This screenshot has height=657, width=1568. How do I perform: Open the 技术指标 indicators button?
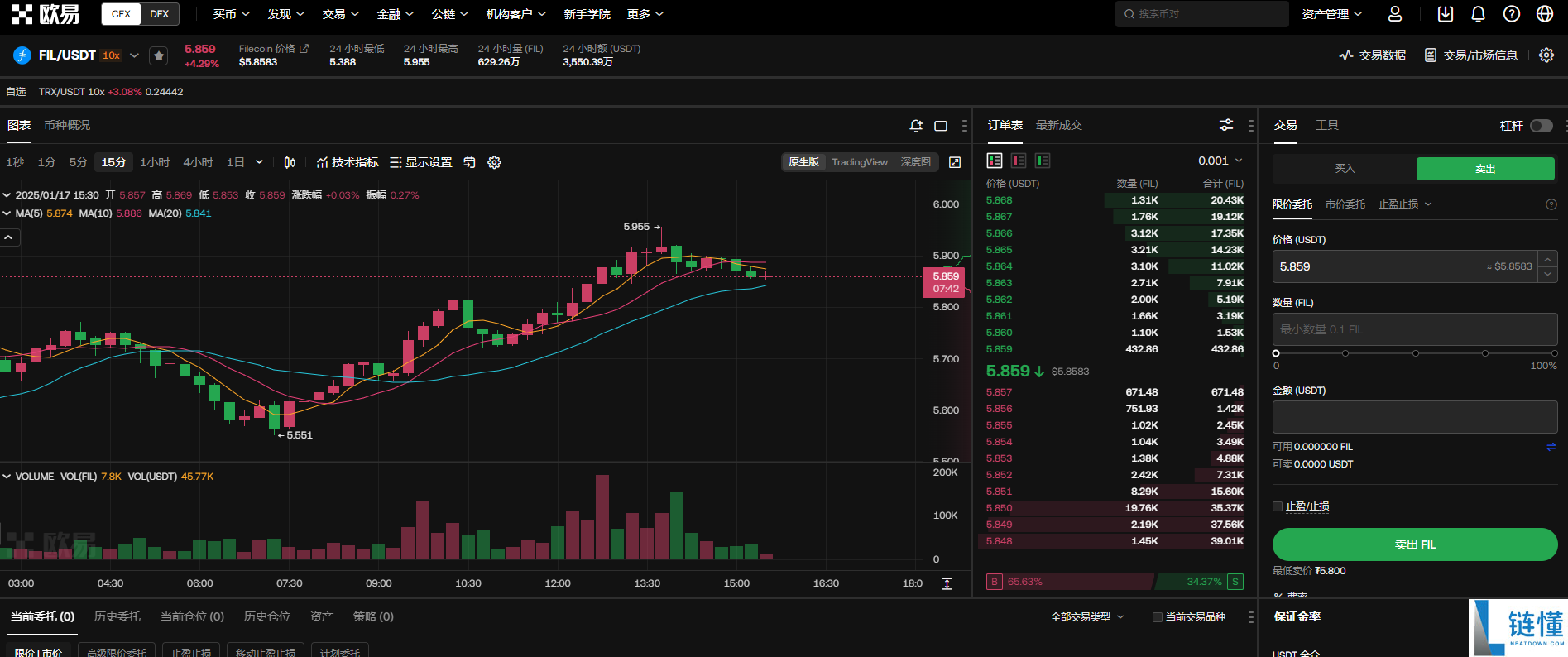pyautogui.click(x=348, y=162)
